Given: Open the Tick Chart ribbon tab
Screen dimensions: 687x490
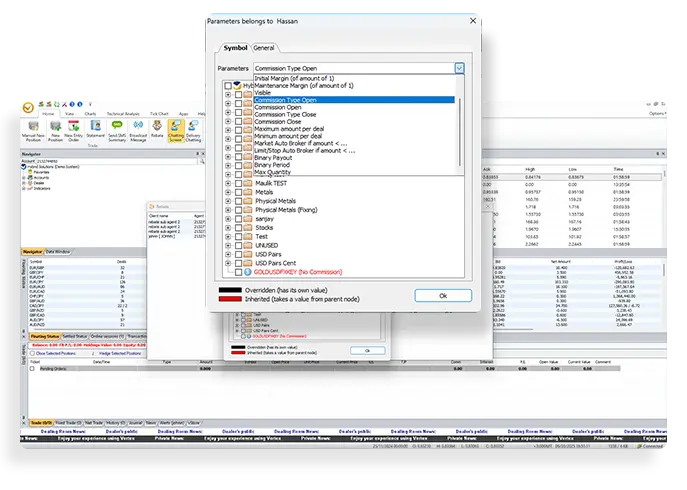Looking at the screenshot, I should (x=159, y=114).
